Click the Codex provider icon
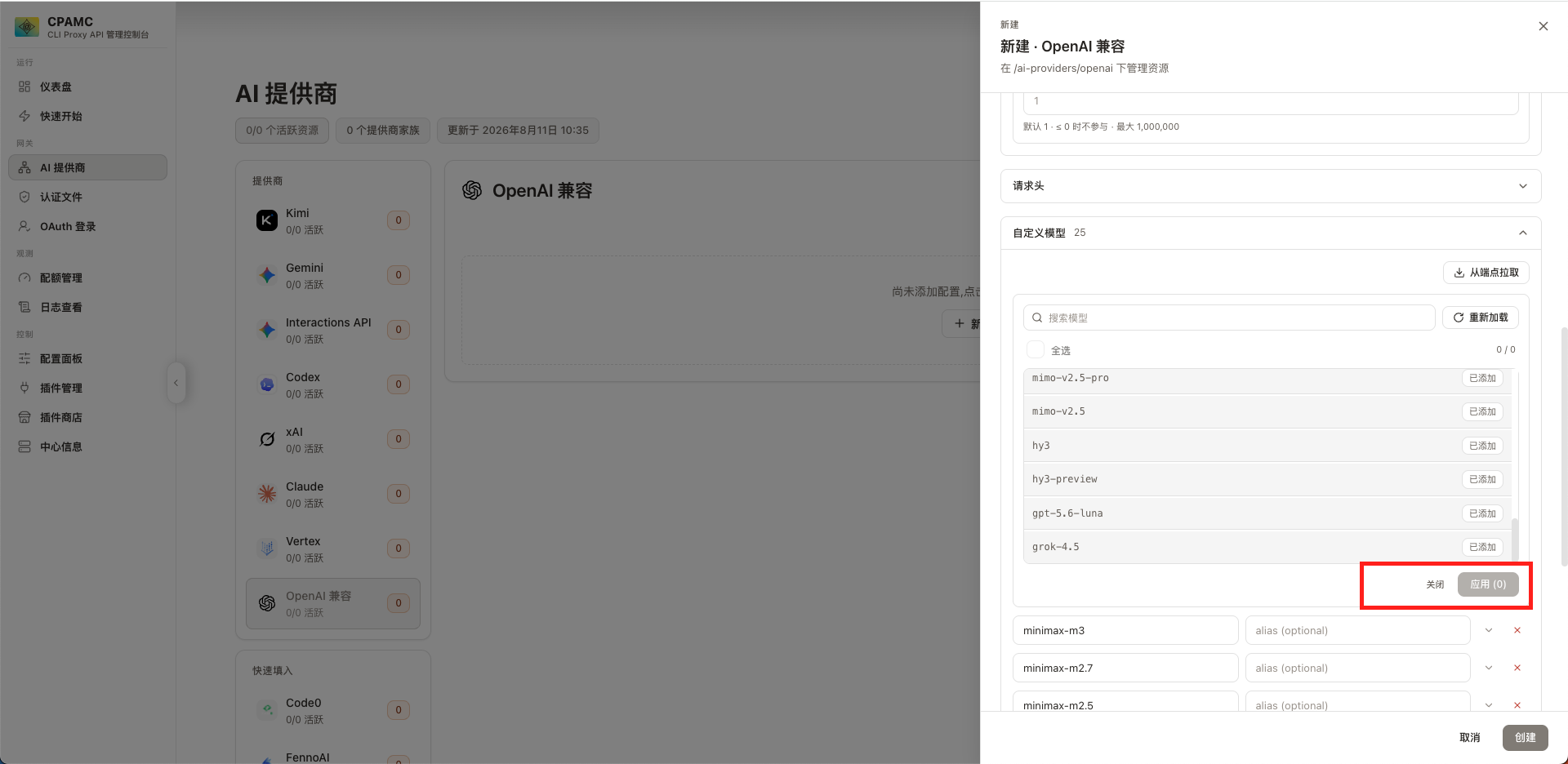 [267, 384]
